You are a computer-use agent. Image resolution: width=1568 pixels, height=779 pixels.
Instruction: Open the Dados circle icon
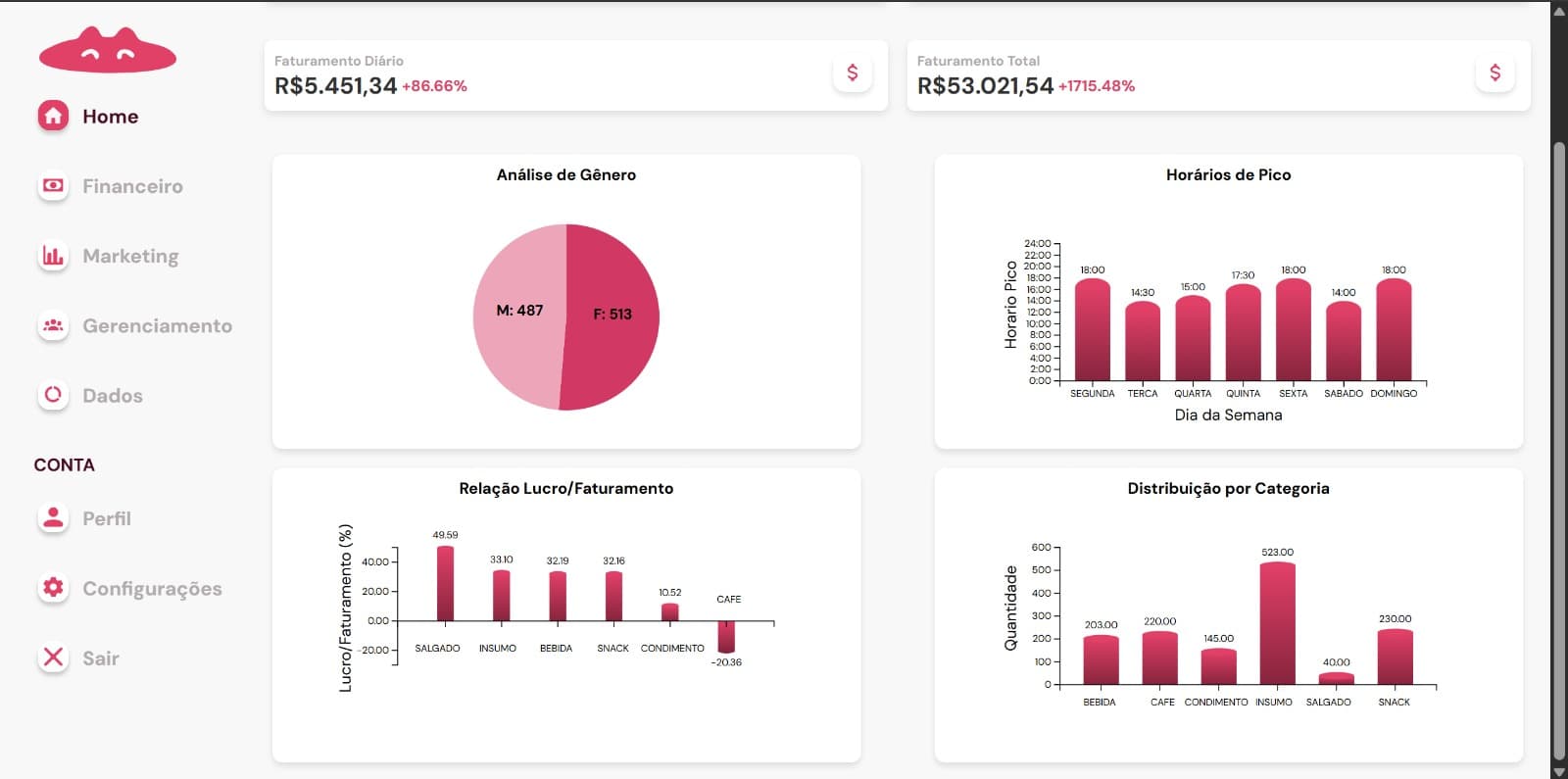[x=53, y=395]
